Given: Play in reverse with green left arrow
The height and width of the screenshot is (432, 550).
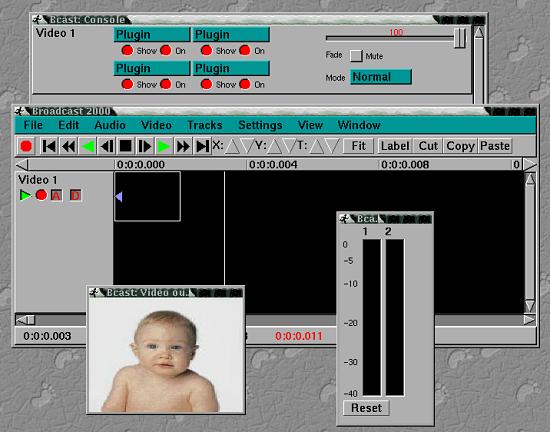Looking at the screenshot, I should click(x=88, y=146).
